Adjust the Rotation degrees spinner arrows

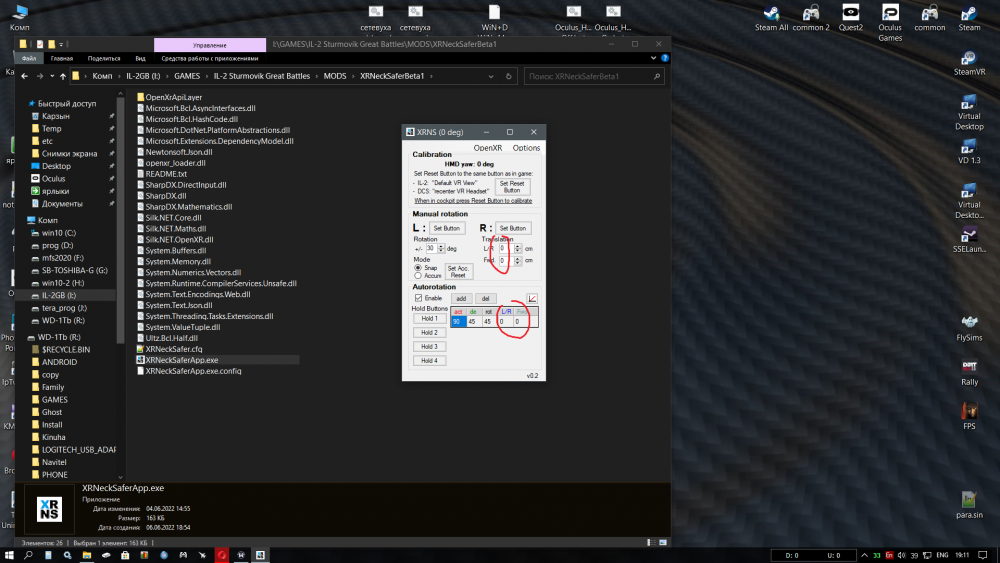pyautogui.click(x=441, y=249)
